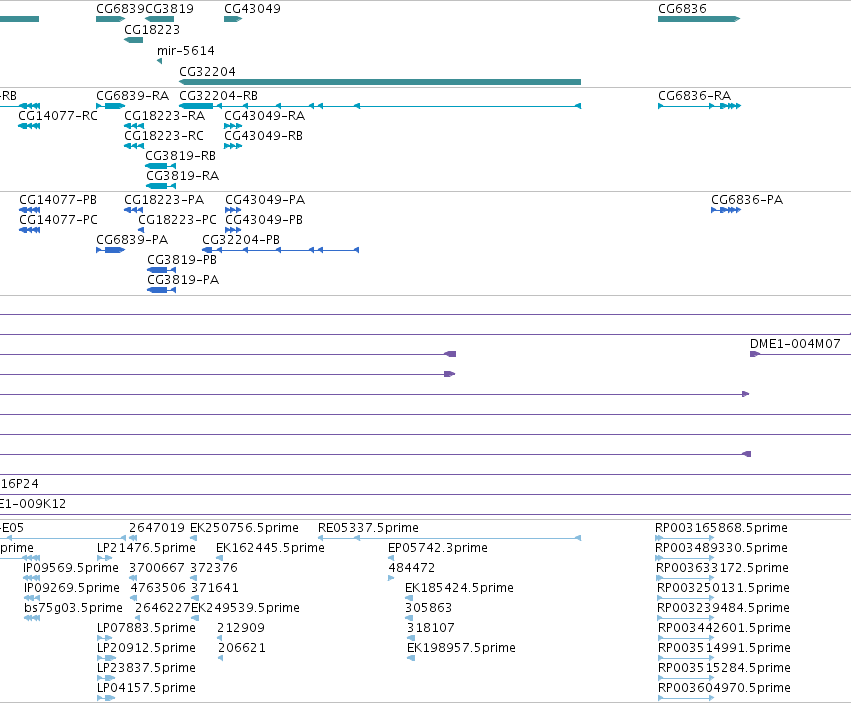Viewport: 851px width, 703px height.
Task: Click EST bs75g03.5prime
Action: click(32, 618)
